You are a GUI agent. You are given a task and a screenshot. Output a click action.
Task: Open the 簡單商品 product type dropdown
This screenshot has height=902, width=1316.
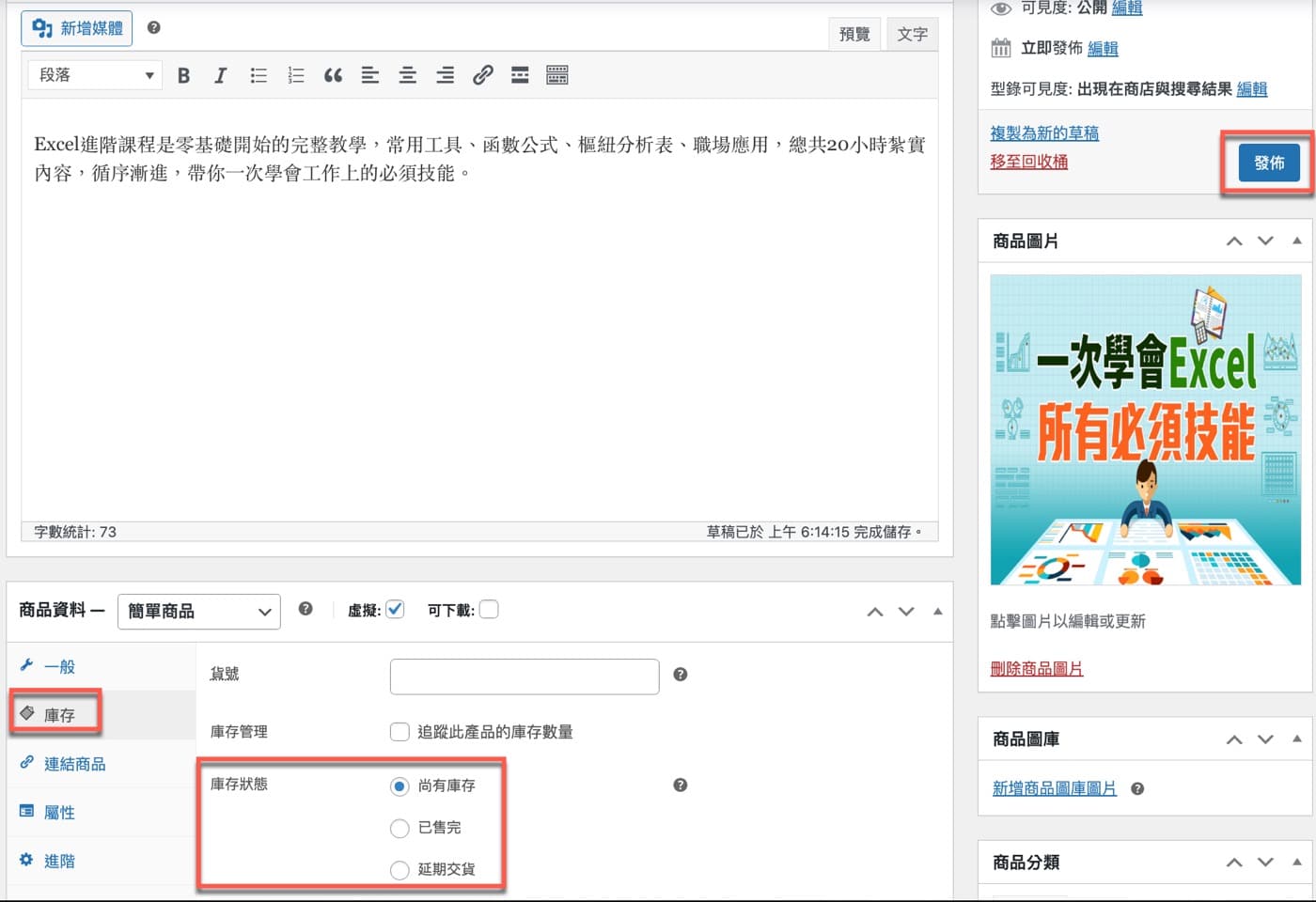point(199,612)
